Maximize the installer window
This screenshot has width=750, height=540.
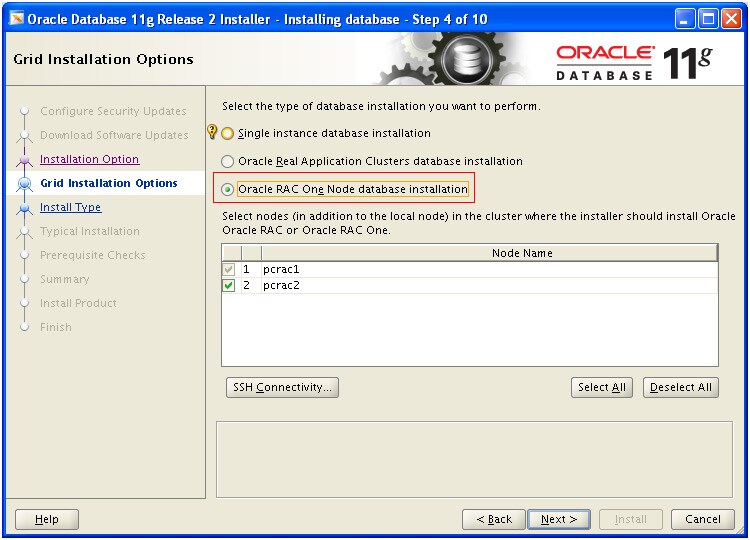click(708, 19)
